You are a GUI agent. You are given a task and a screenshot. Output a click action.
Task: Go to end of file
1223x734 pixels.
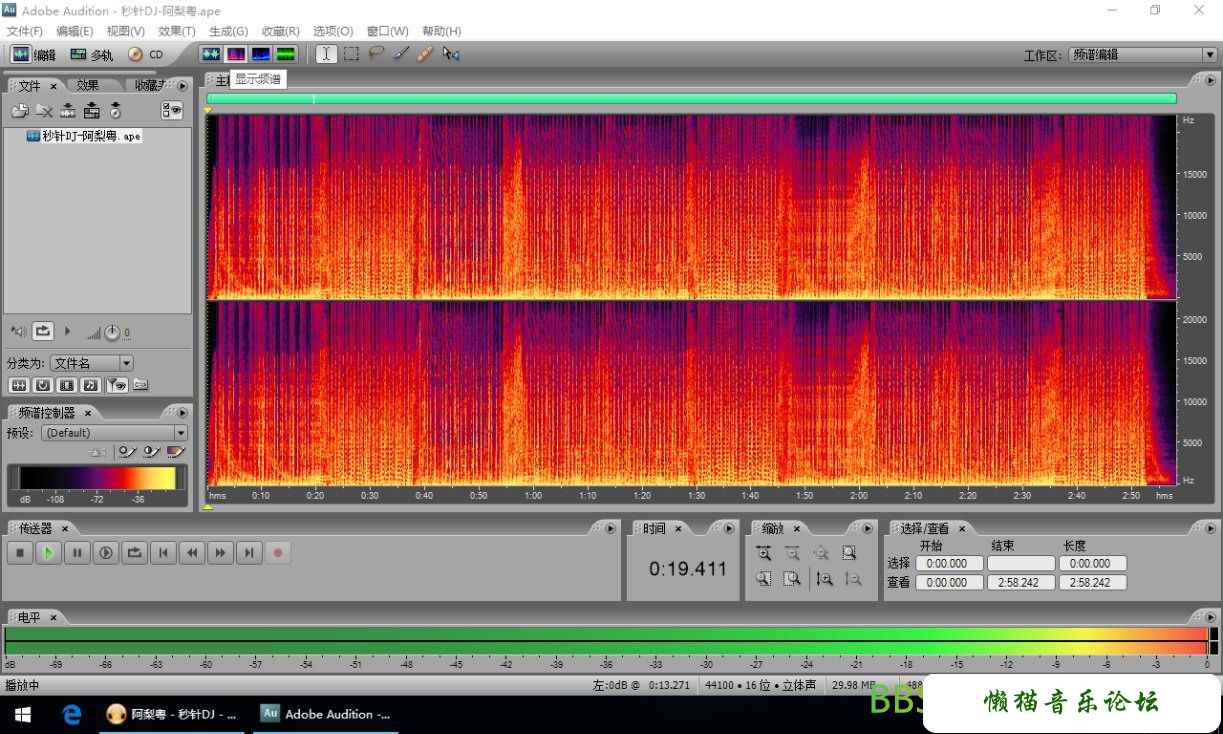pos(250,552)
